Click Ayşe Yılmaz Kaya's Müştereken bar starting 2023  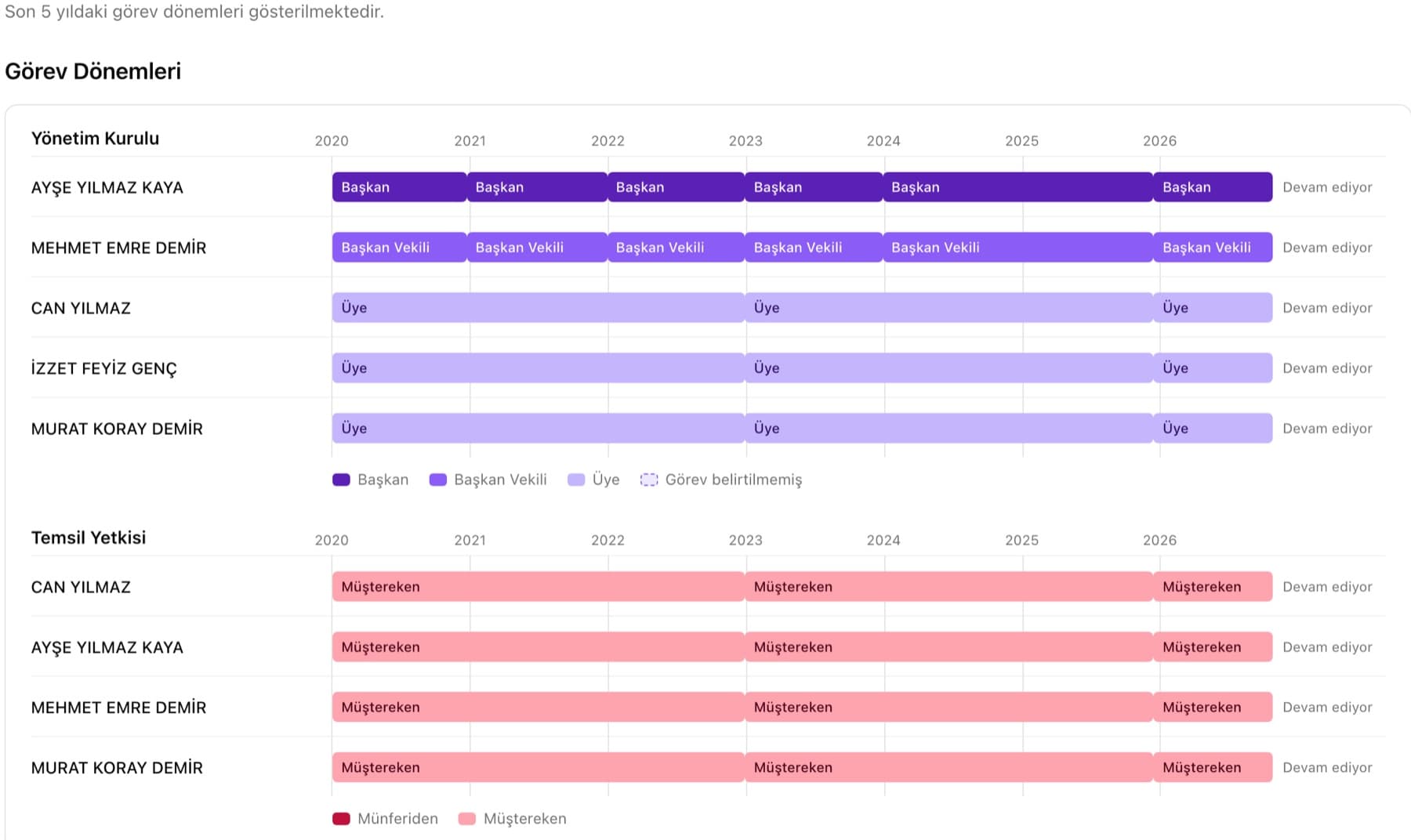pyautogui.click(x=949, y=647)
